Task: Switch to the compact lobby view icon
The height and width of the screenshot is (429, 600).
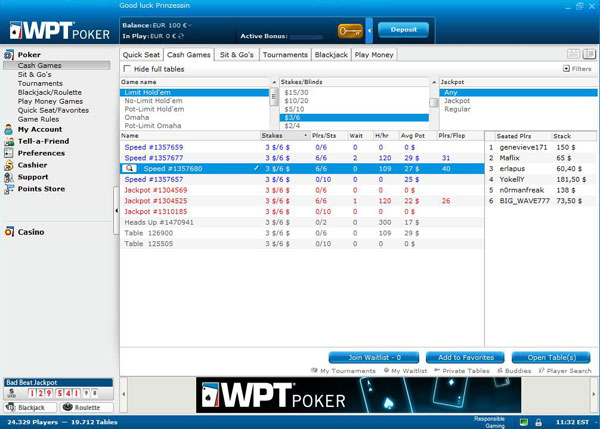Action: point(573,54)
